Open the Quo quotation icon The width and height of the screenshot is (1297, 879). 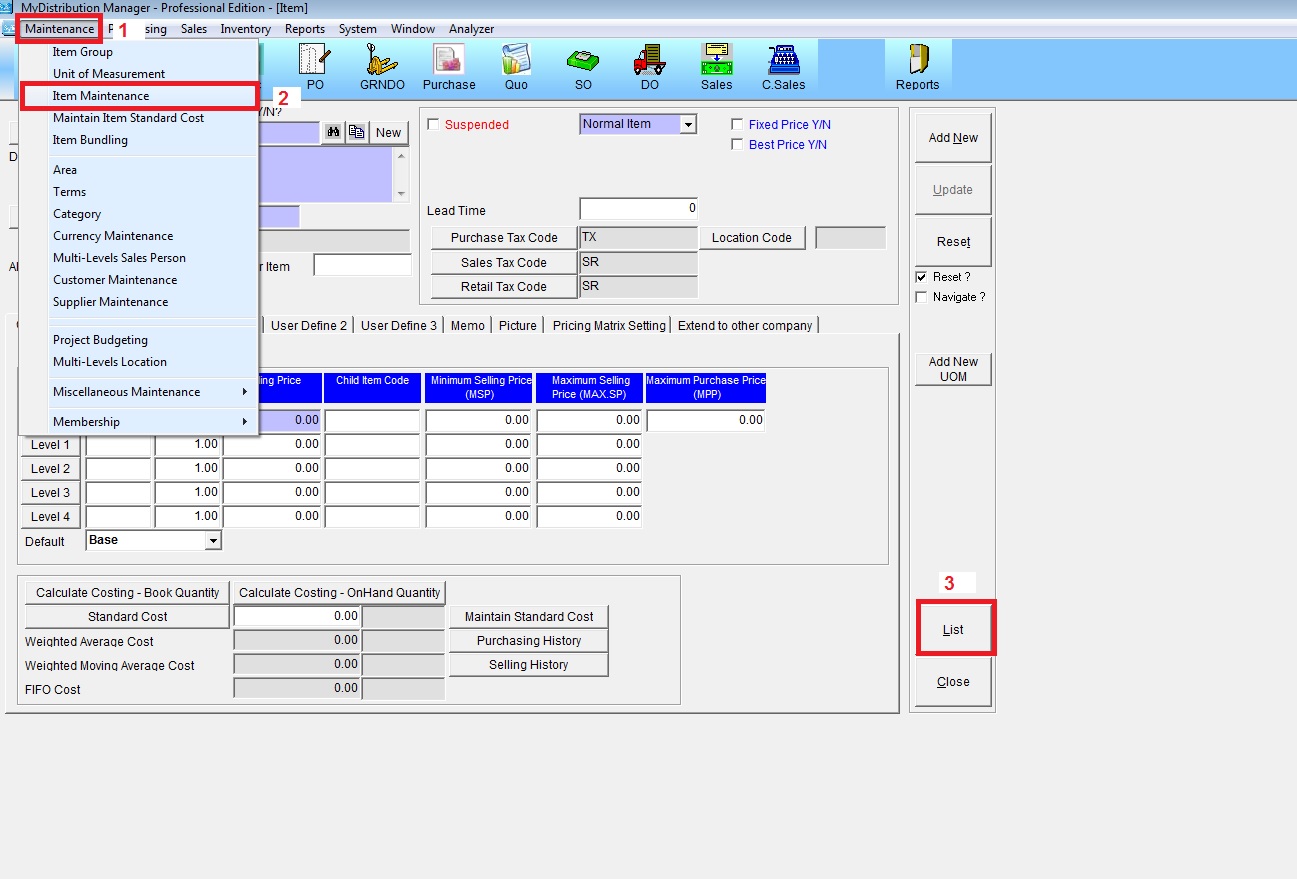pyautogui.click(x=516, y=66)
